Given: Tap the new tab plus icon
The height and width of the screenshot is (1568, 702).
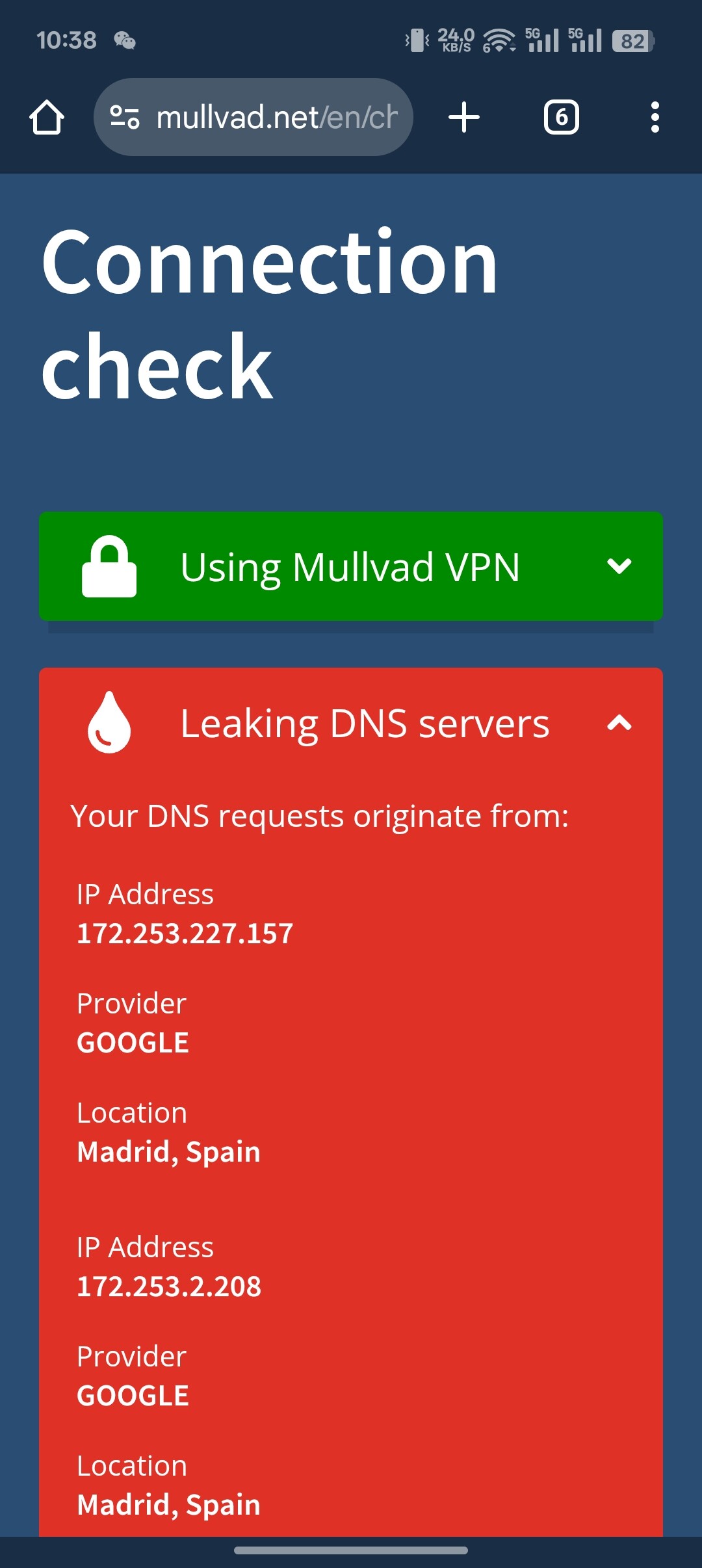Looking at the screenshot, I should coord(464,118).
